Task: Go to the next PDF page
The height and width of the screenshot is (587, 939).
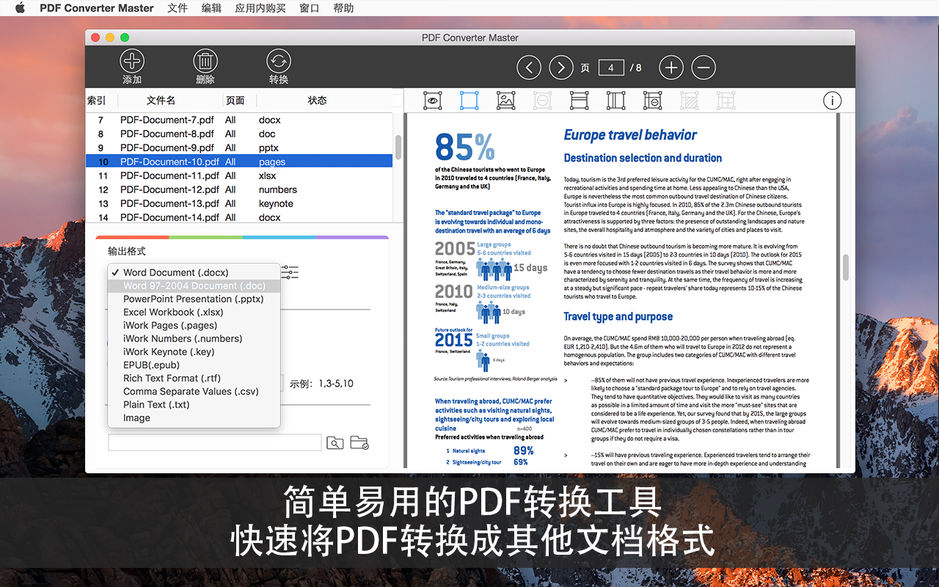Action: click(561, 67)
